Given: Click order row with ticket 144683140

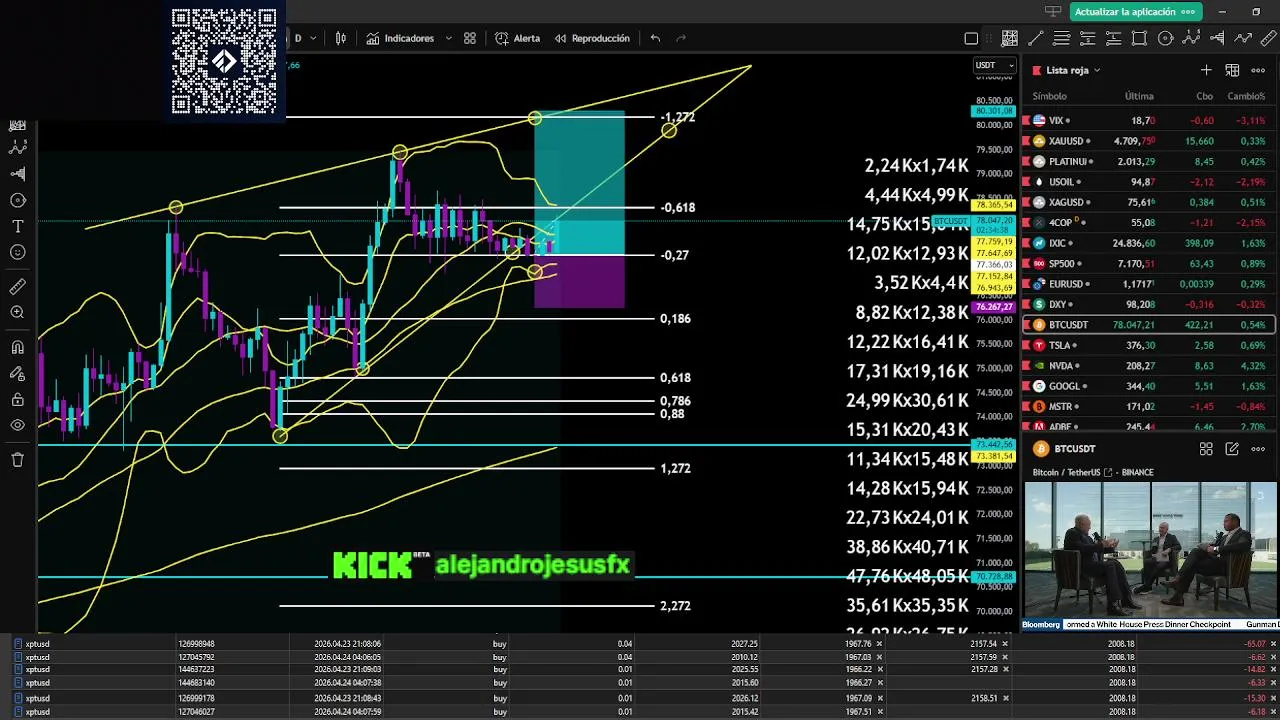Looking at the screenshot, I should point(640,683).
